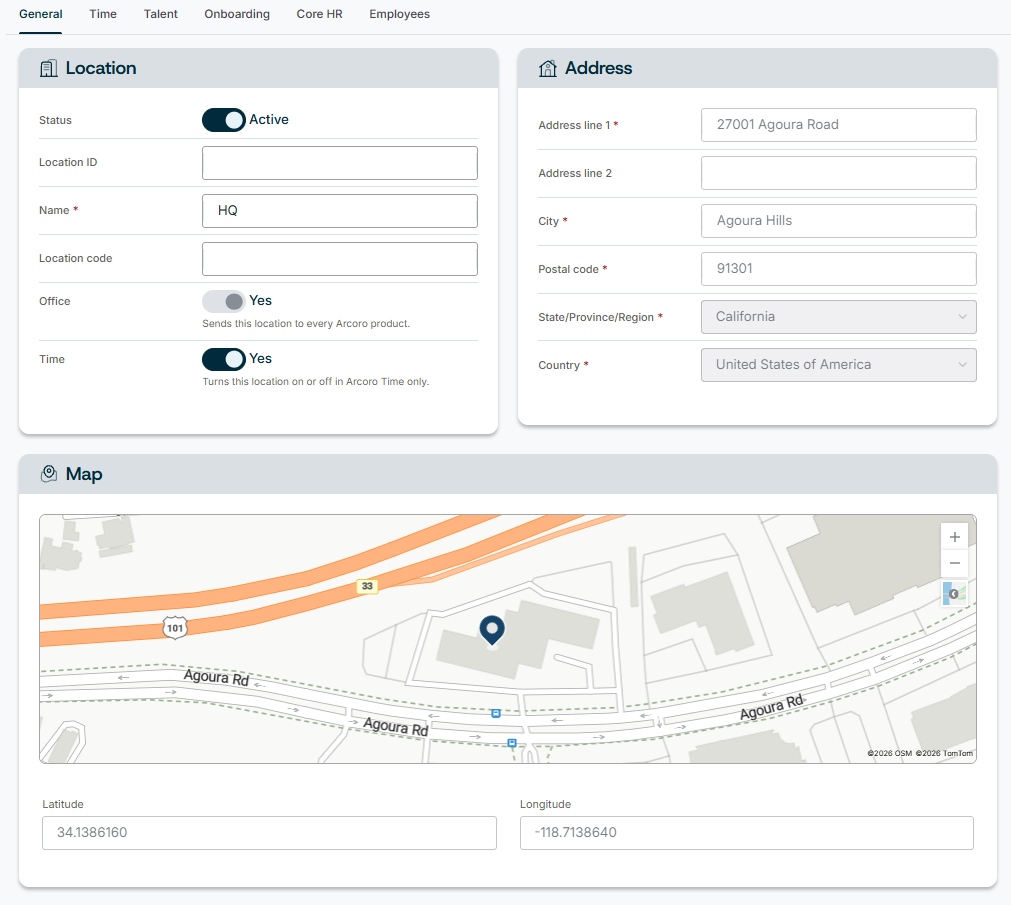Open the State/Province/Region dropdown
Screen dimensions: 1011x905
pyautogui.click(x=838, y=316)
